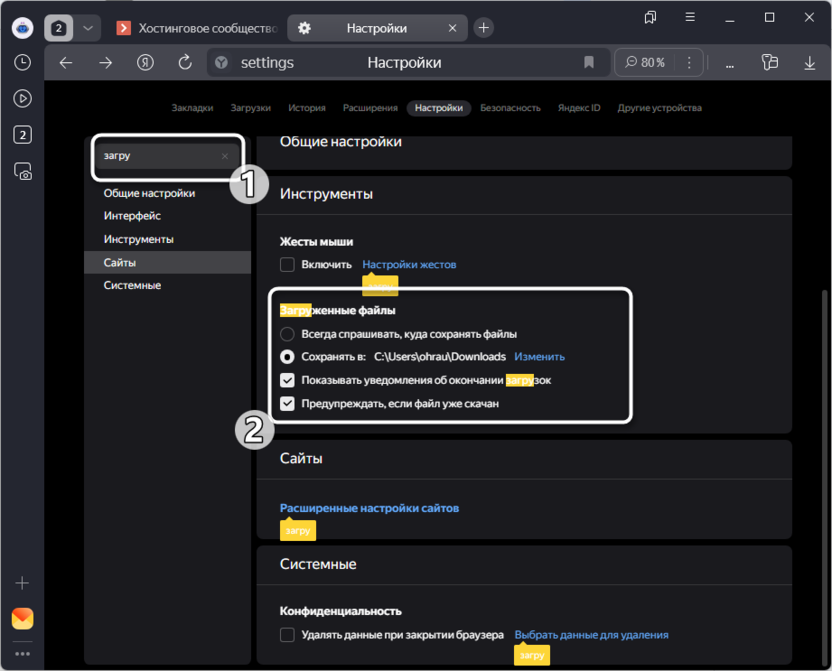Image resolution: width=832 pixels, height=671 pixels.
Task: Expand the tab group dropdown chevron
Action: 87,28
